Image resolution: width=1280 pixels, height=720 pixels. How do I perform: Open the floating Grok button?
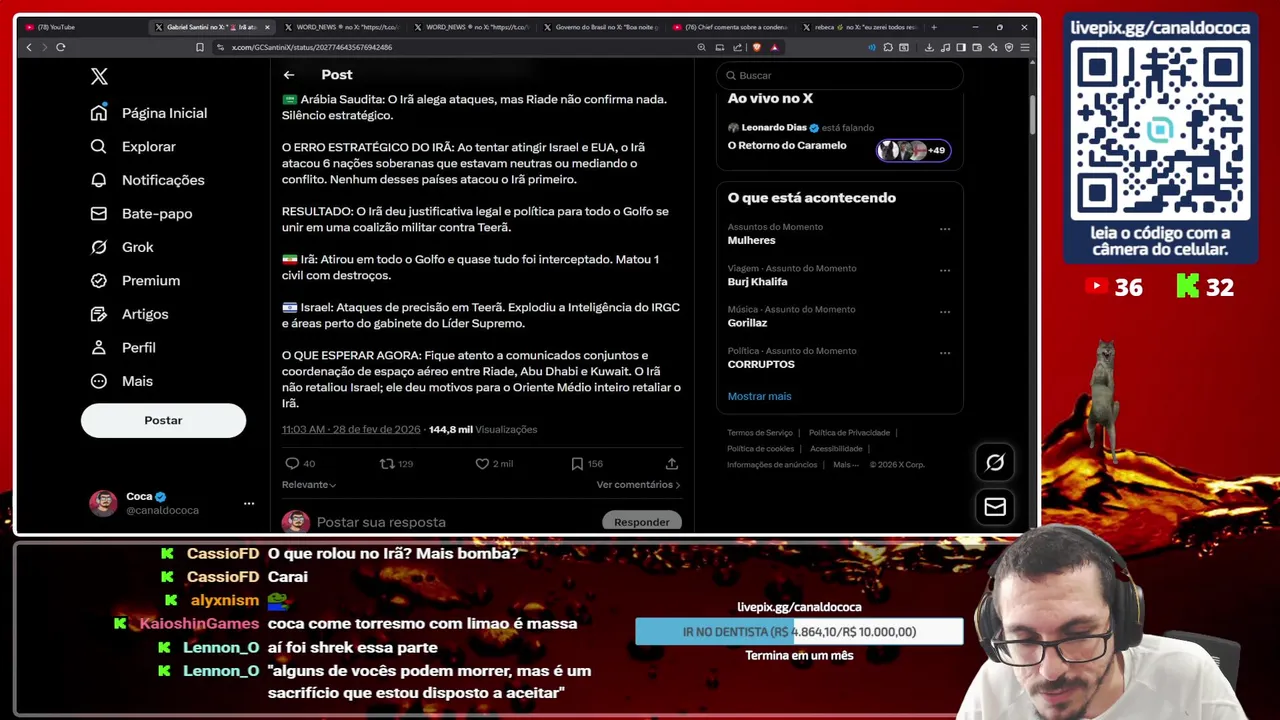tap(995, 462)
